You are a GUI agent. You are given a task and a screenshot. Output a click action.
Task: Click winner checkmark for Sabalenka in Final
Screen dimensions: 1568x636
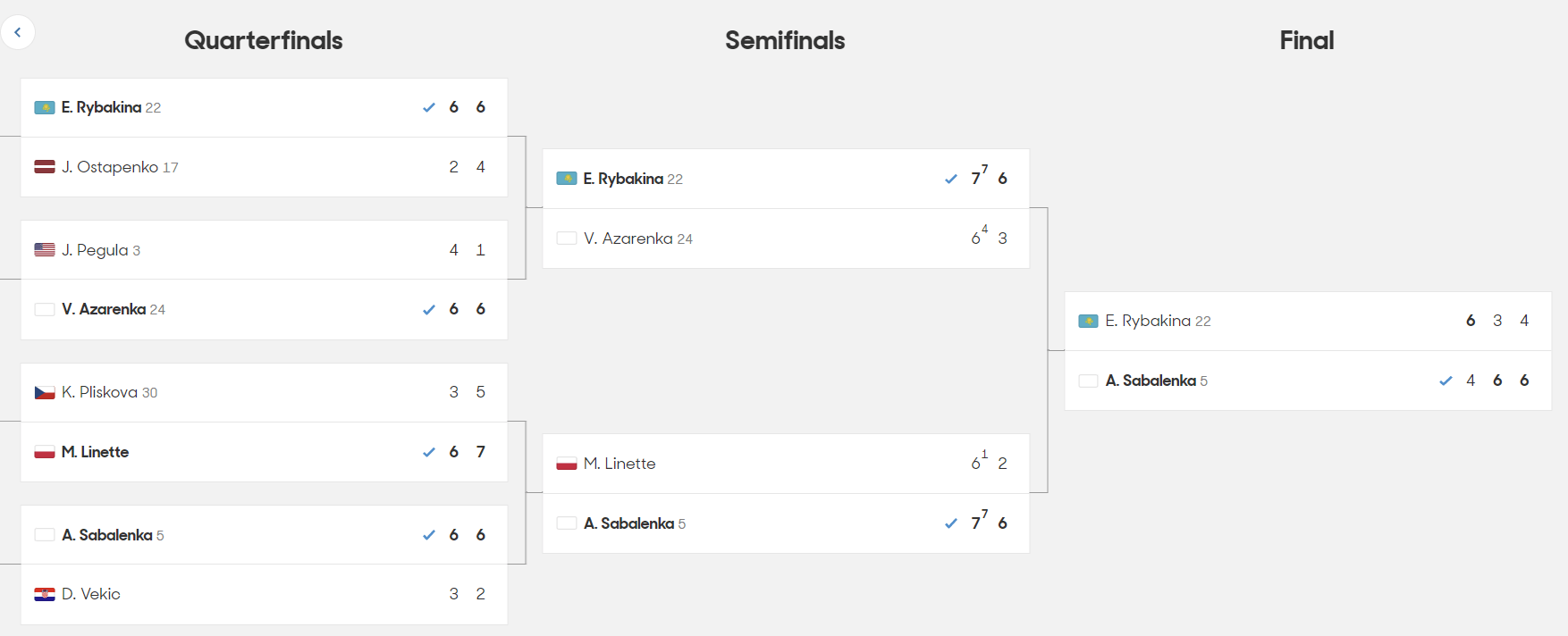(x=1446, y=381)
